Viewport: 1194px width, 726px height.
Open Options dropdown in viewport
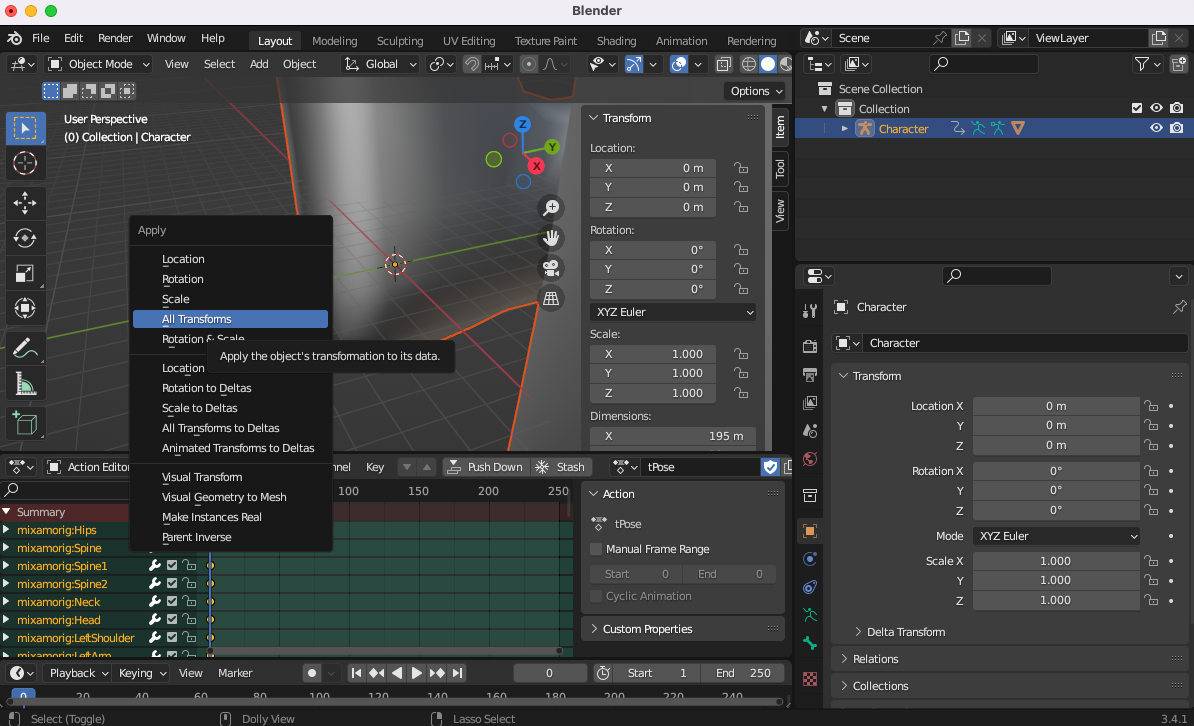pyautogui.click(x=756, y=91)
